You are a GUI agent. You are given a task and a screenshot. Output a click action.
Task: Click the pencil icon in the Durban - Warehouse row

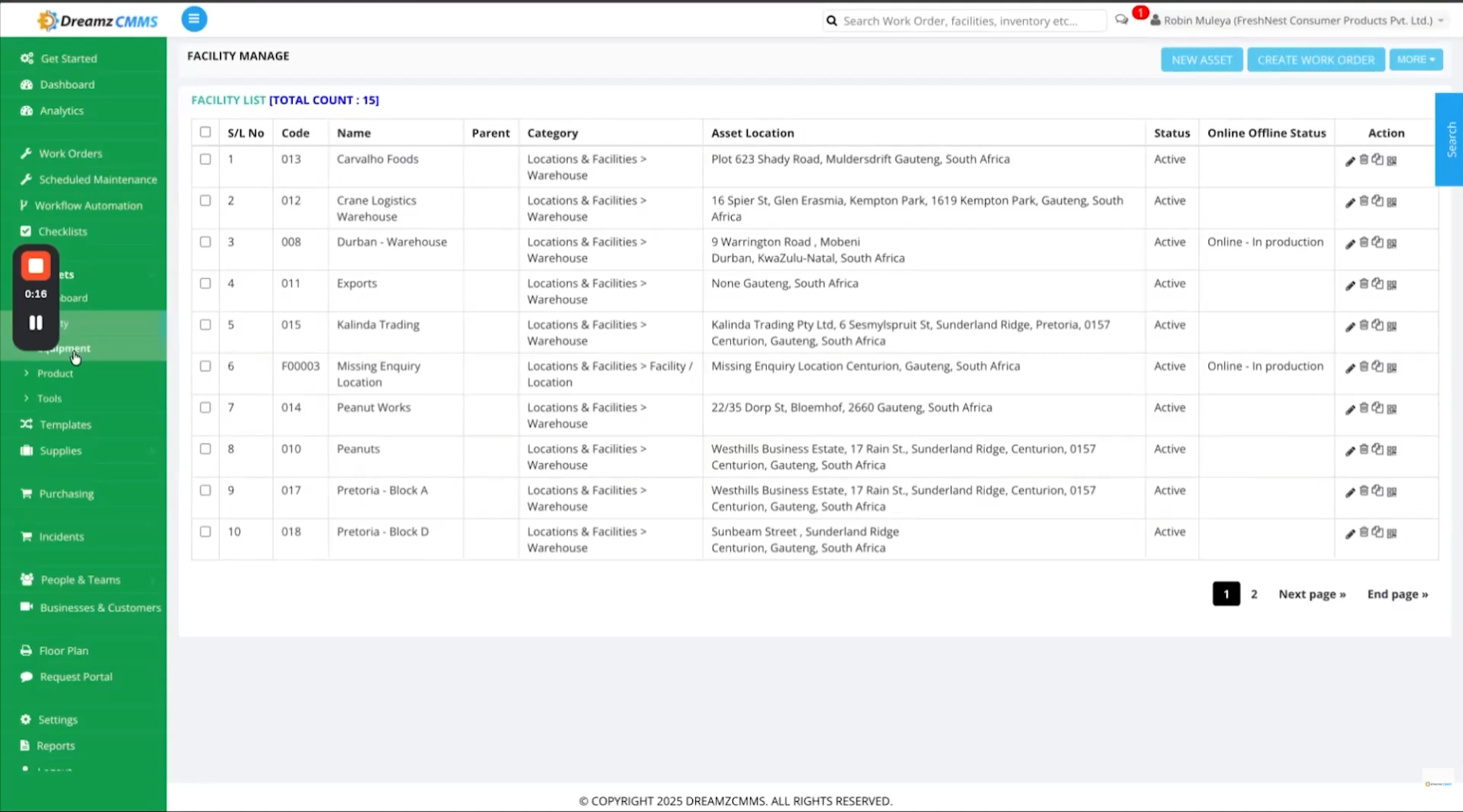pos(1350,243)
